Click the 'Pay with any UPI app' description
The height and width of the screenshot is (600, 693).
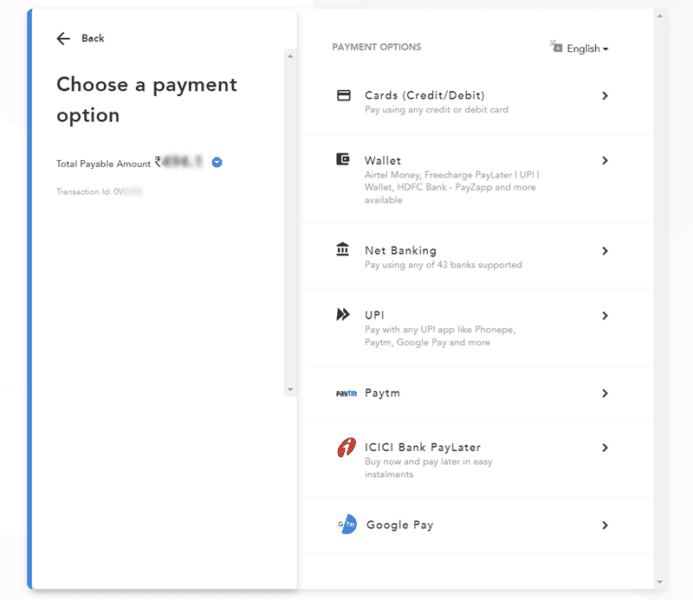click(440, 336)
